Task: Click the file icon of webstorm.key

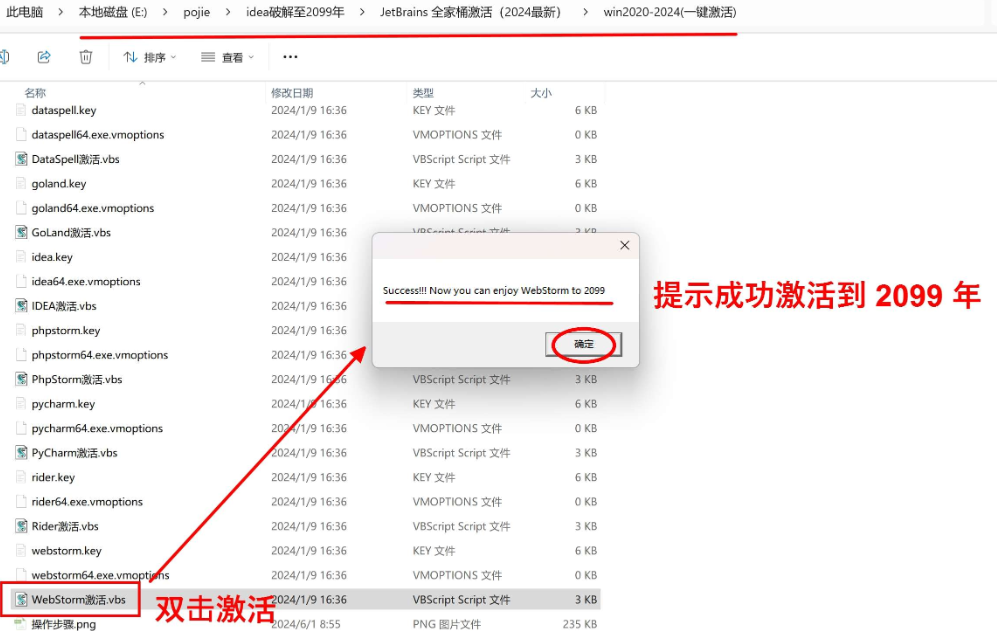Action: point(21,551)
